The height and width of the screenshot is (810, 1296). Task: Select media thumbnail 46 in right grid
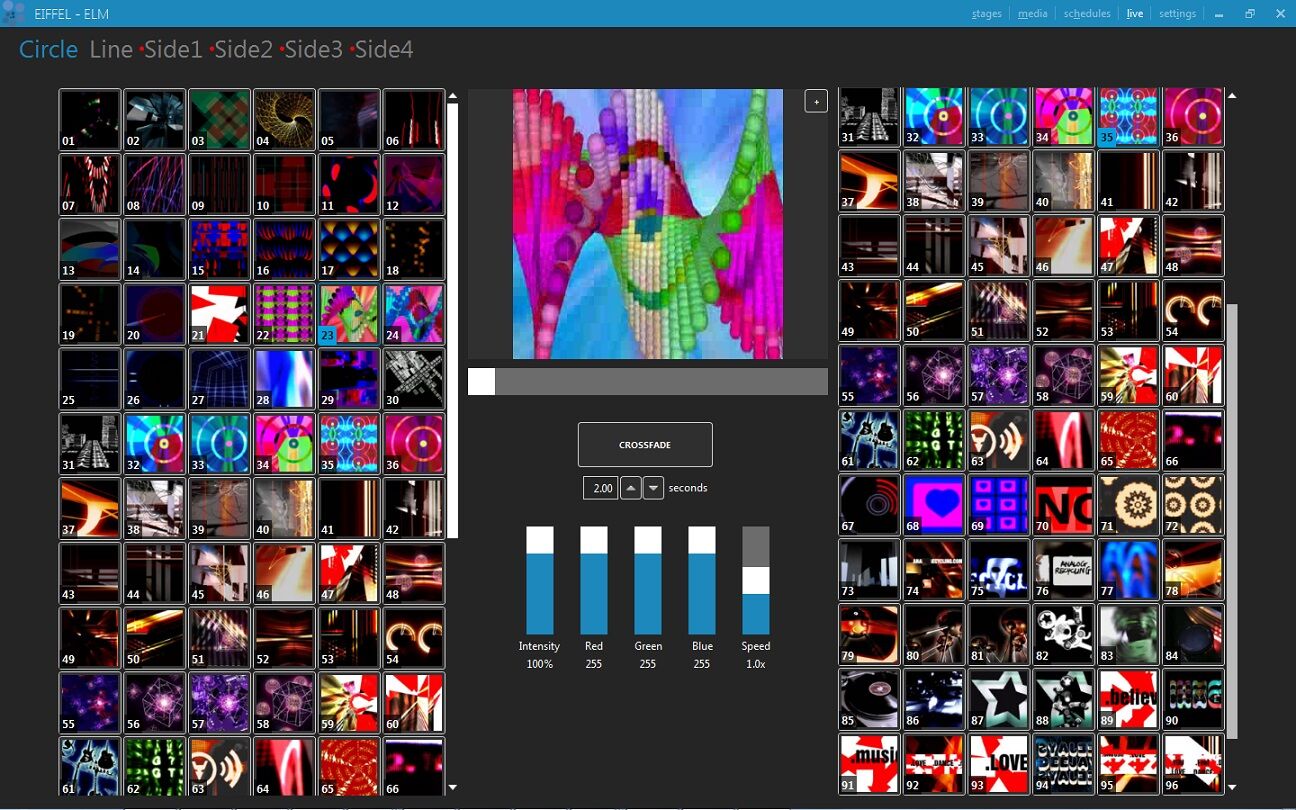(1064, 246)
